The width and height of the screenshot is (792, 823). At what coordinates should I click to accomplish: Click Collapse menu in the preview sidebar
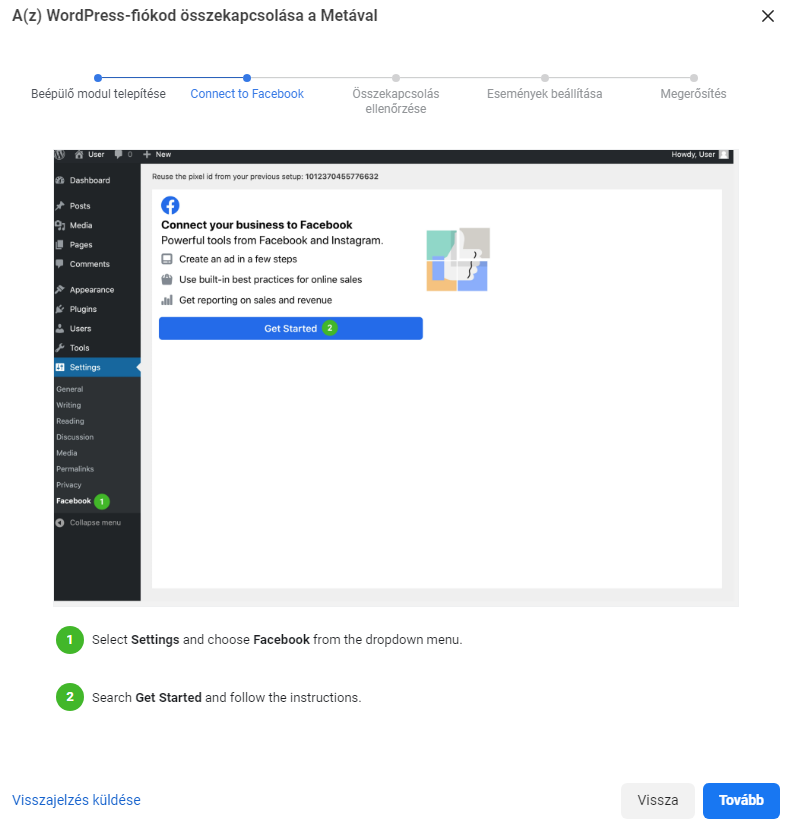coord(89,523)
